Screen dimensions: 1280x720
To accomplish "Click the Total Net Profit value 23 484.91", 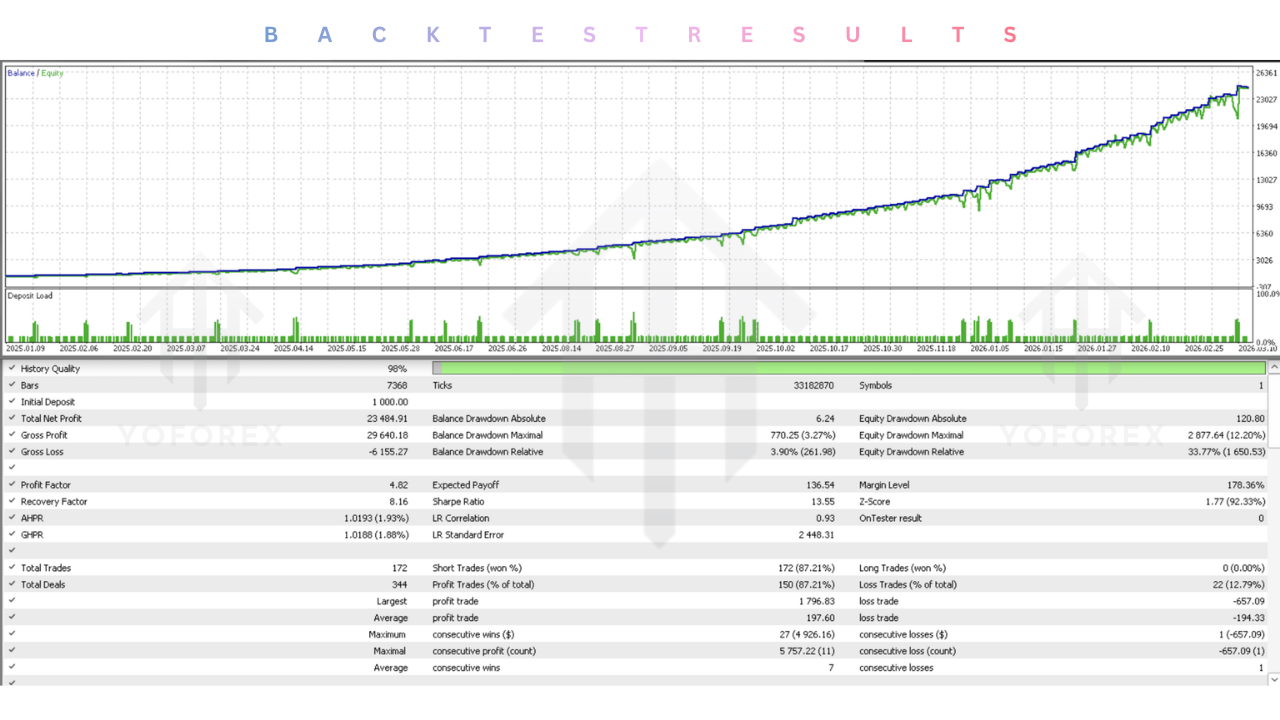I will (387, 419).
